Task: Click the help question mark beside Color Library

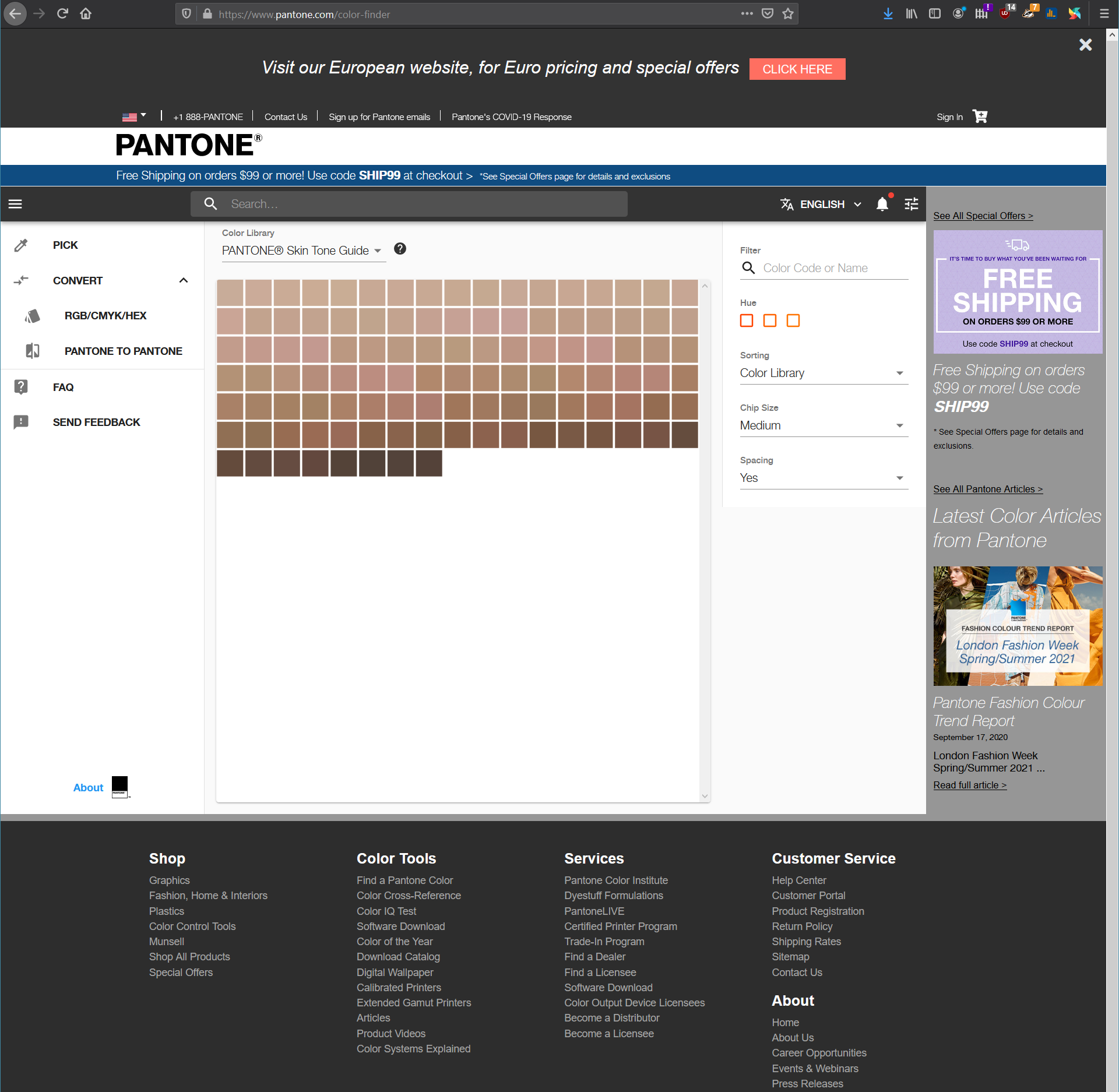Action: 400,249
